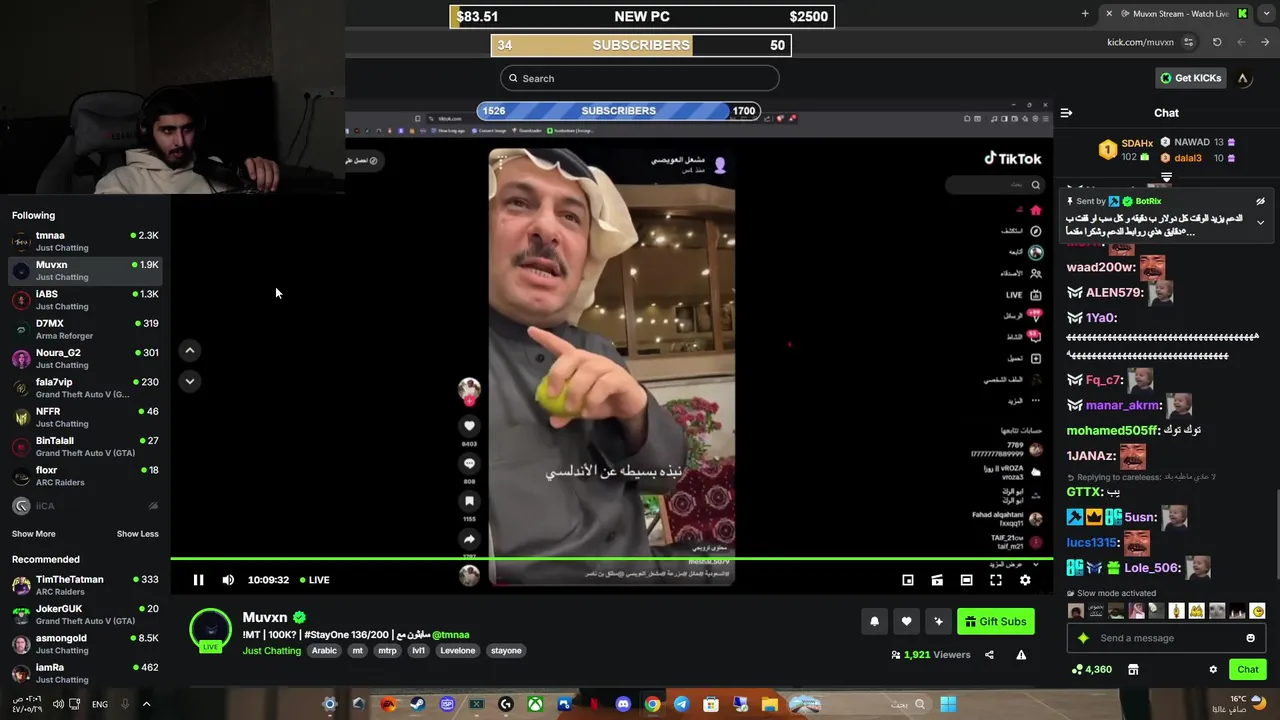The width and height of the screenshot is (1280, 720).
Task: Open Telegram from the taskbar
Action: [681, 704]
